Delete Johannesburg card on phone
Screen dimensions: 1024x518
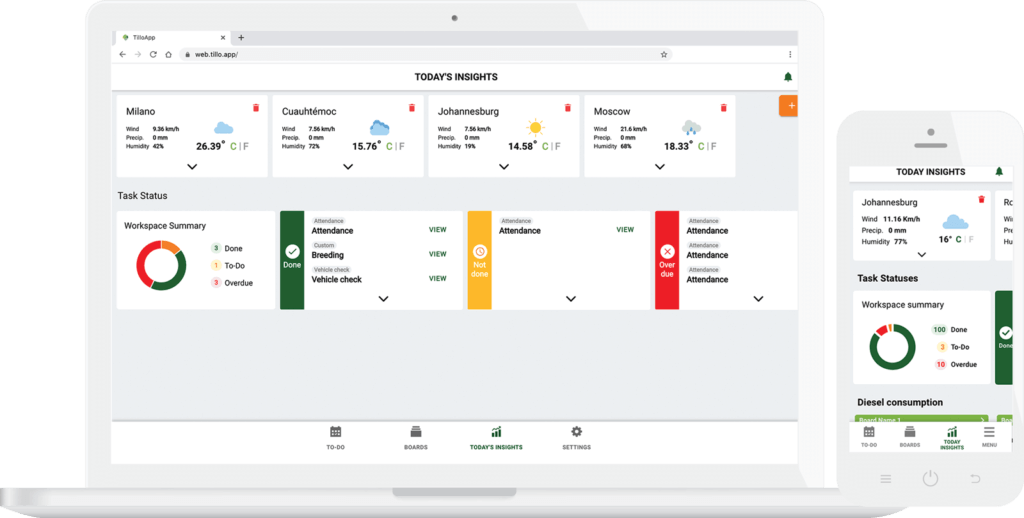981,199
